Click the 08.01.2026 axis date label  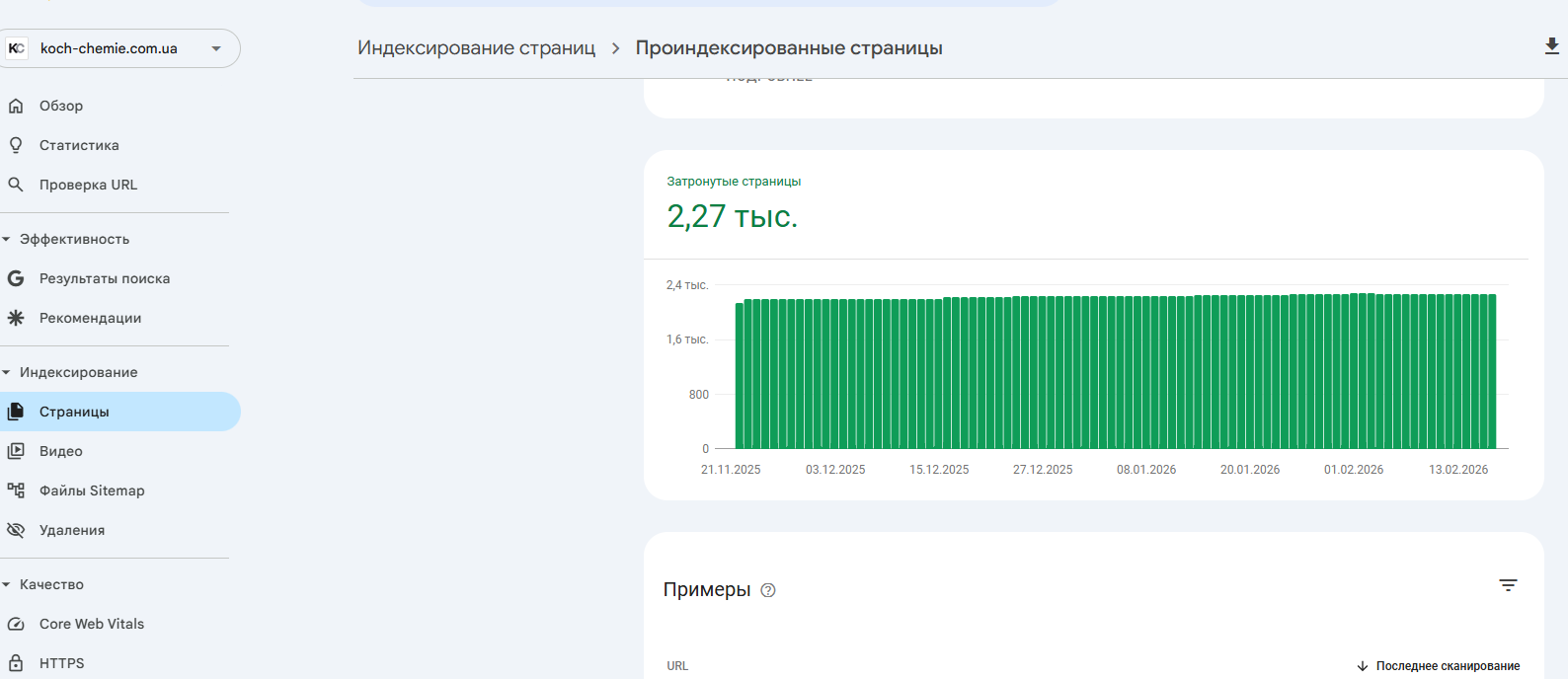click(x=1146, y=470)
